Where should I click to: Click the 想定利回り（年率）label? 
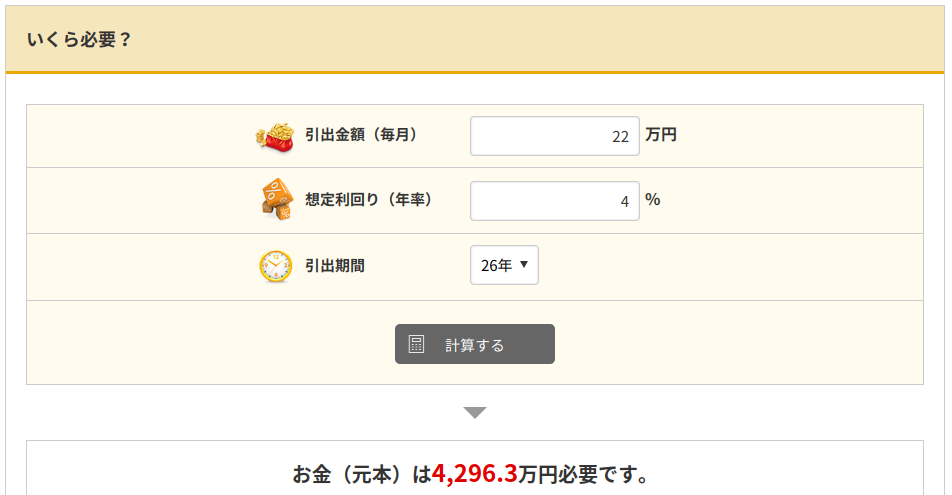coord(369,199)
